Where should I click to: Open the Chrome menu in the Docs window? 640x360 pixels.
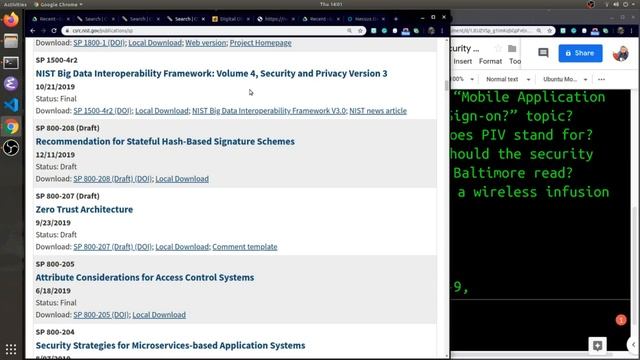tap(631, 31)
